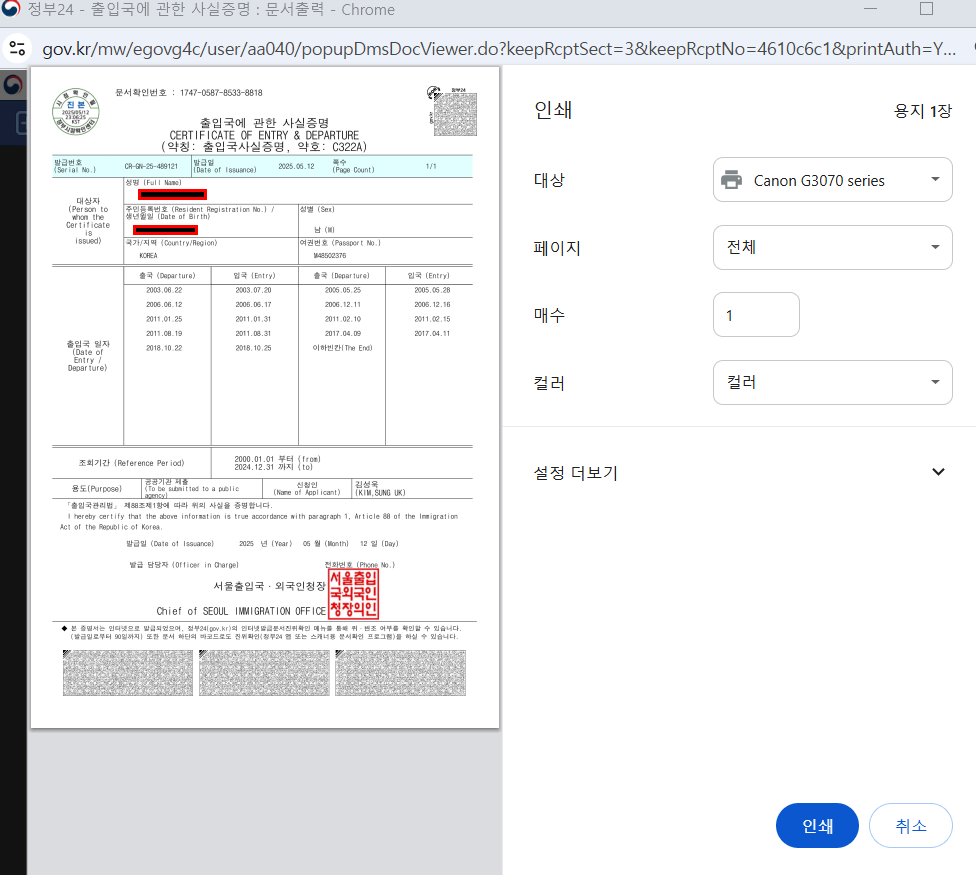Open the 컬러 color mode dropdown

coord(833,382)
